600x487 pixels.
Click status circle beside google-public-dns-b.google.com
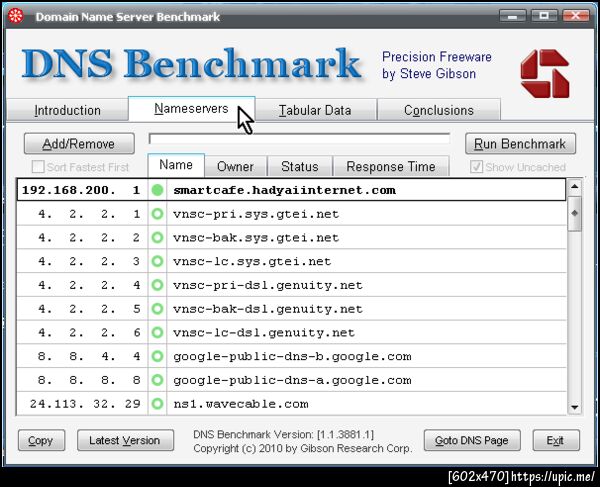click(157, 356)
